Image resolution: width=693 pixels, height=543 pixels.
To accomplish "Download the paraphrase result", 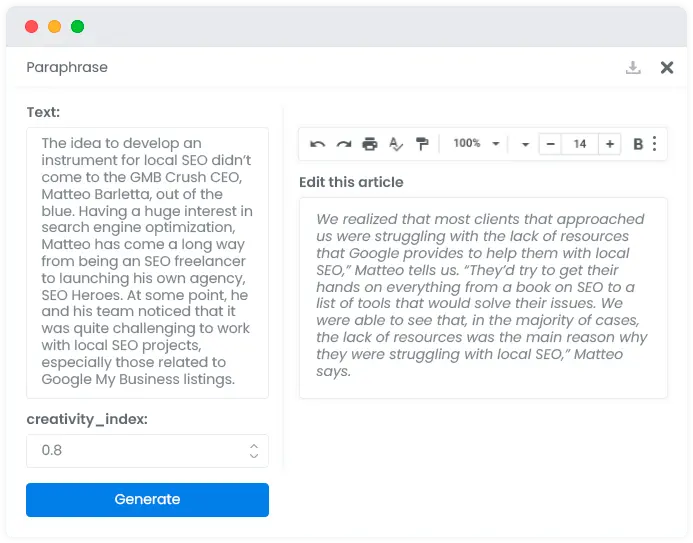I will tap(633, 68).
